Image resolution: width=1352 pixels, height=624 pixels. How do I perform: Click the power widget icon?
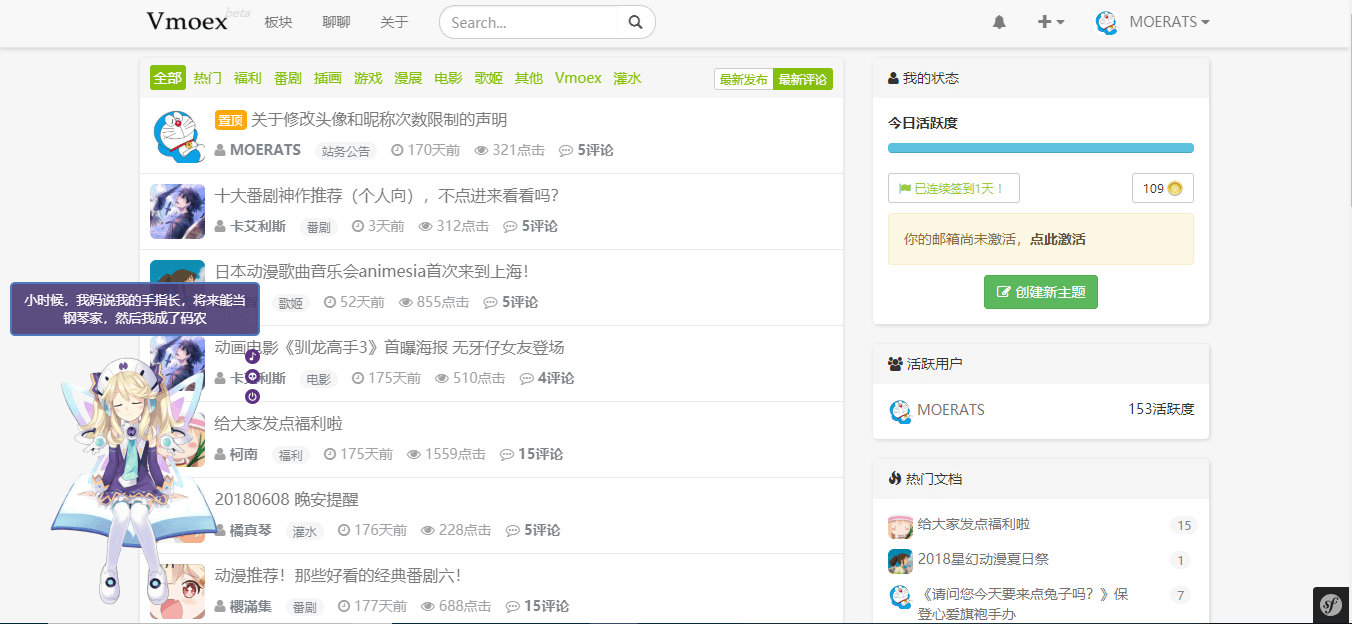(x=252, y=397)
